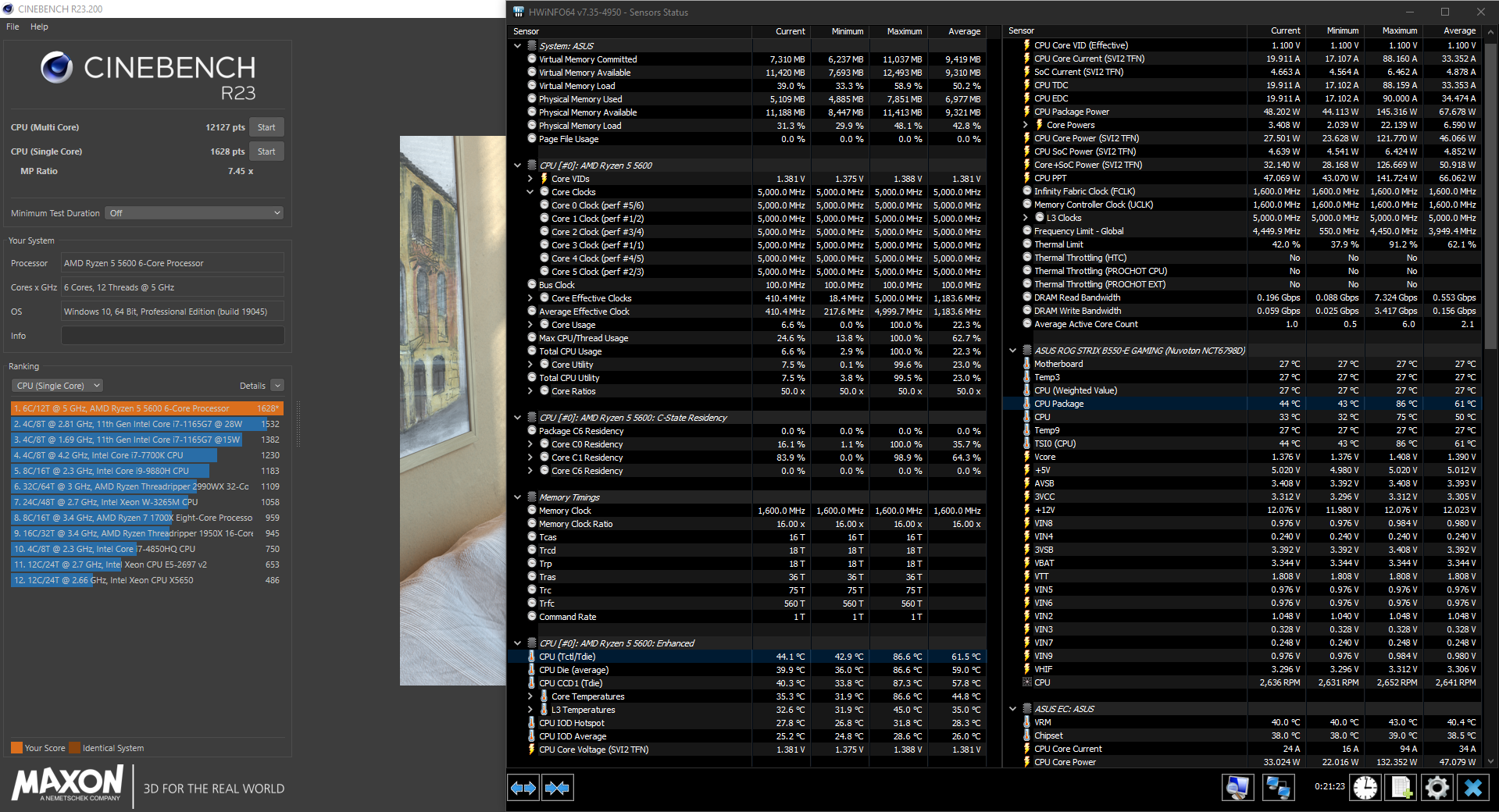The height and width of the screenshot is (812, 1499).
Task: Expand the Core VIDs row
Action: pos(530,179)
